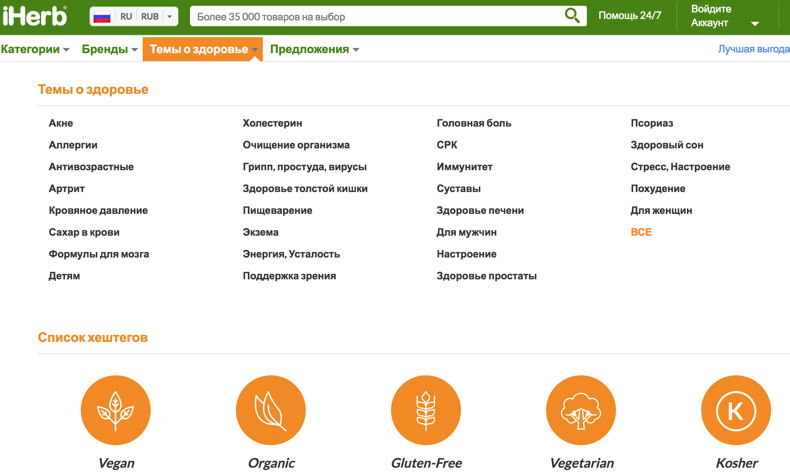This screenshot has width=790, height=475.
Task: Open the Лучшая выгода link
Action: (754, 49)
